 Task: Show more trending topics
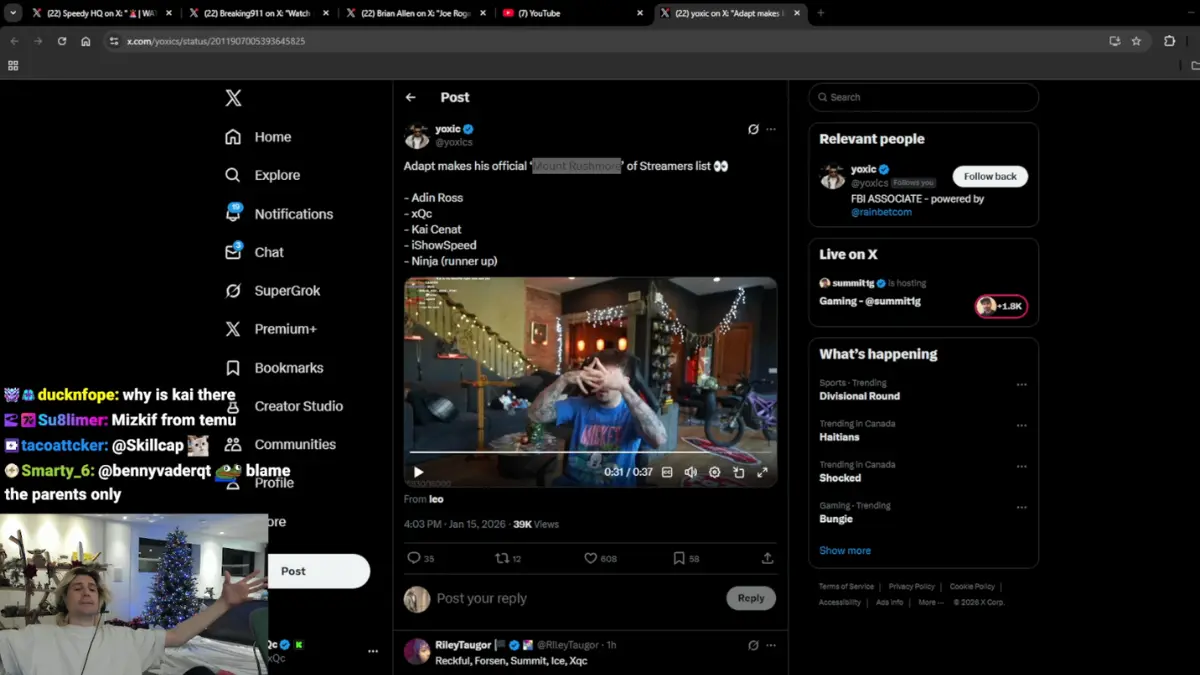(845, 550)
